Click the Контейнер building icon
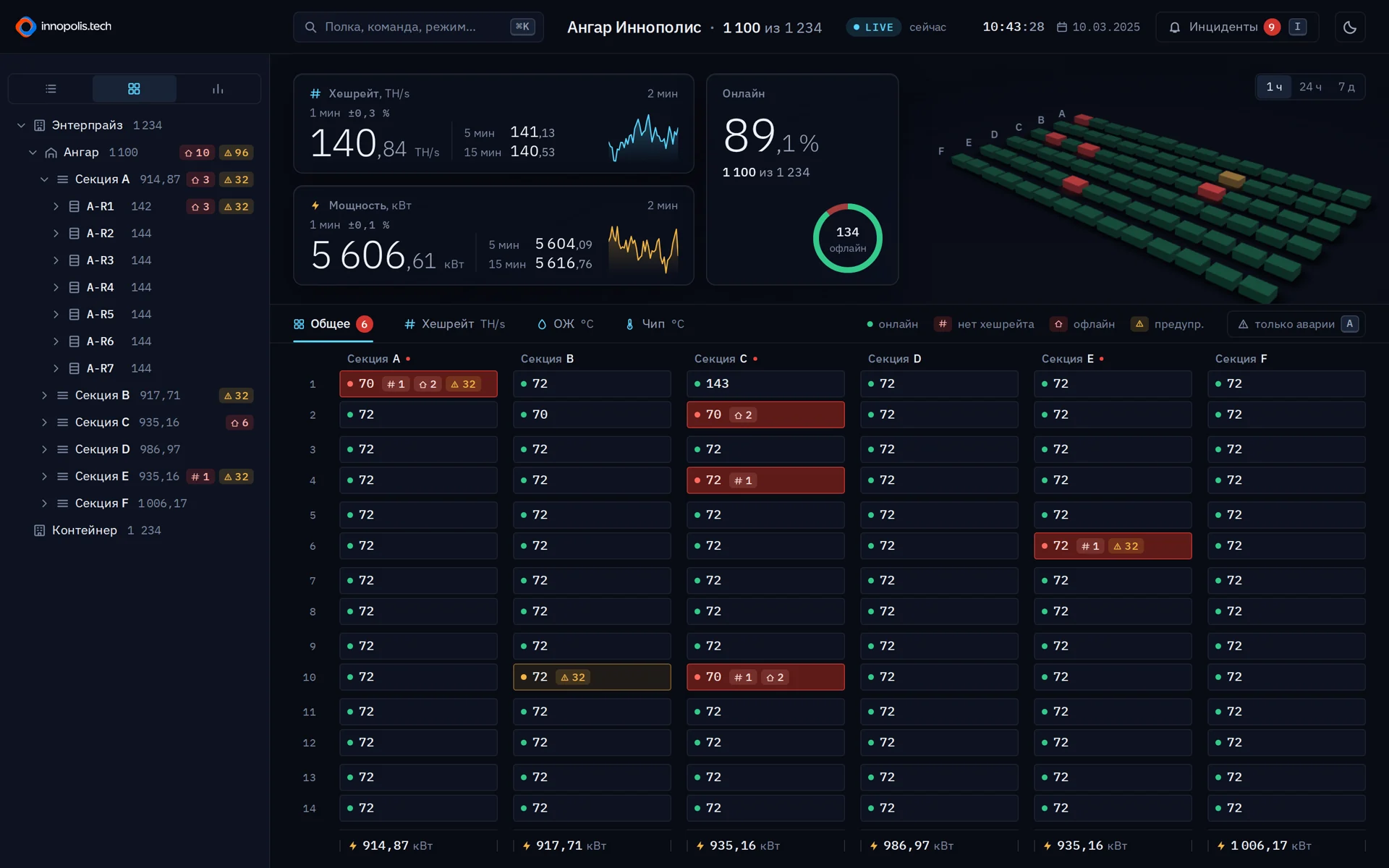This screenshot has height=868, width=1389. coord(40,530)
